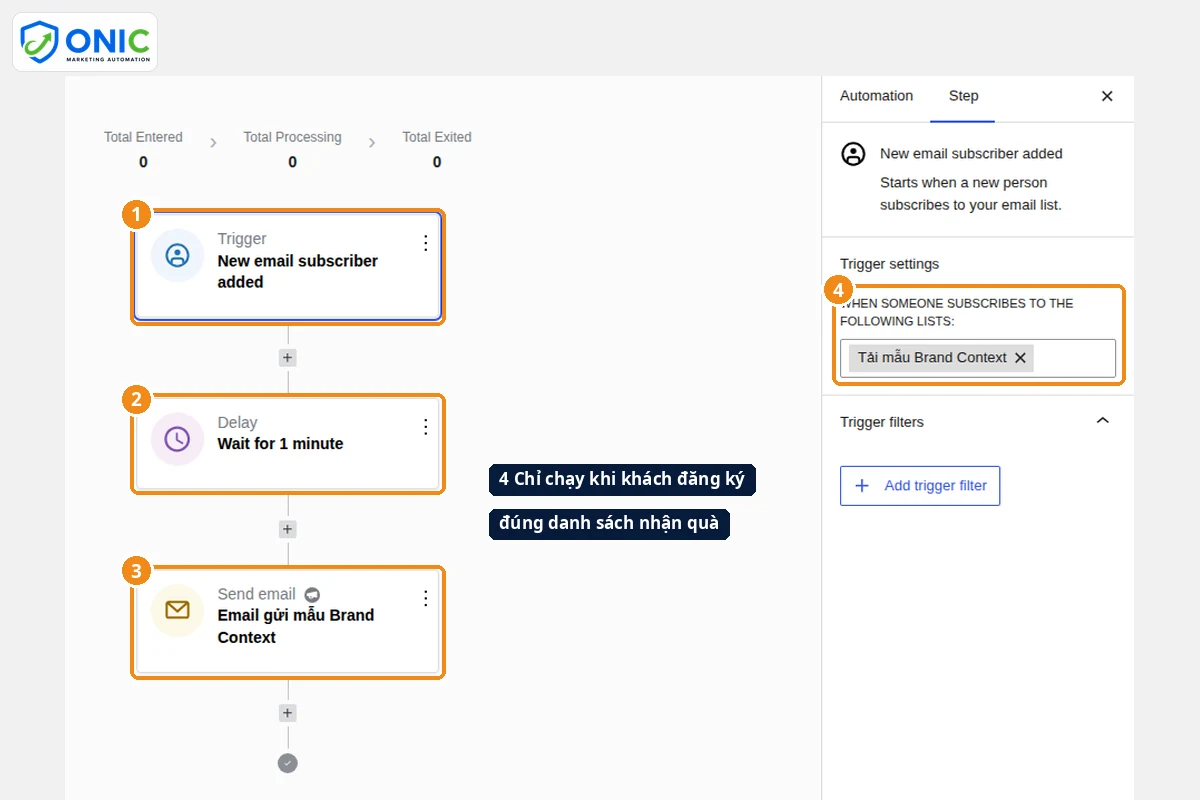This screenshot has width=1200, height=800.
Task: Add a step below the Delay card
Action: (x=288, y=529)
